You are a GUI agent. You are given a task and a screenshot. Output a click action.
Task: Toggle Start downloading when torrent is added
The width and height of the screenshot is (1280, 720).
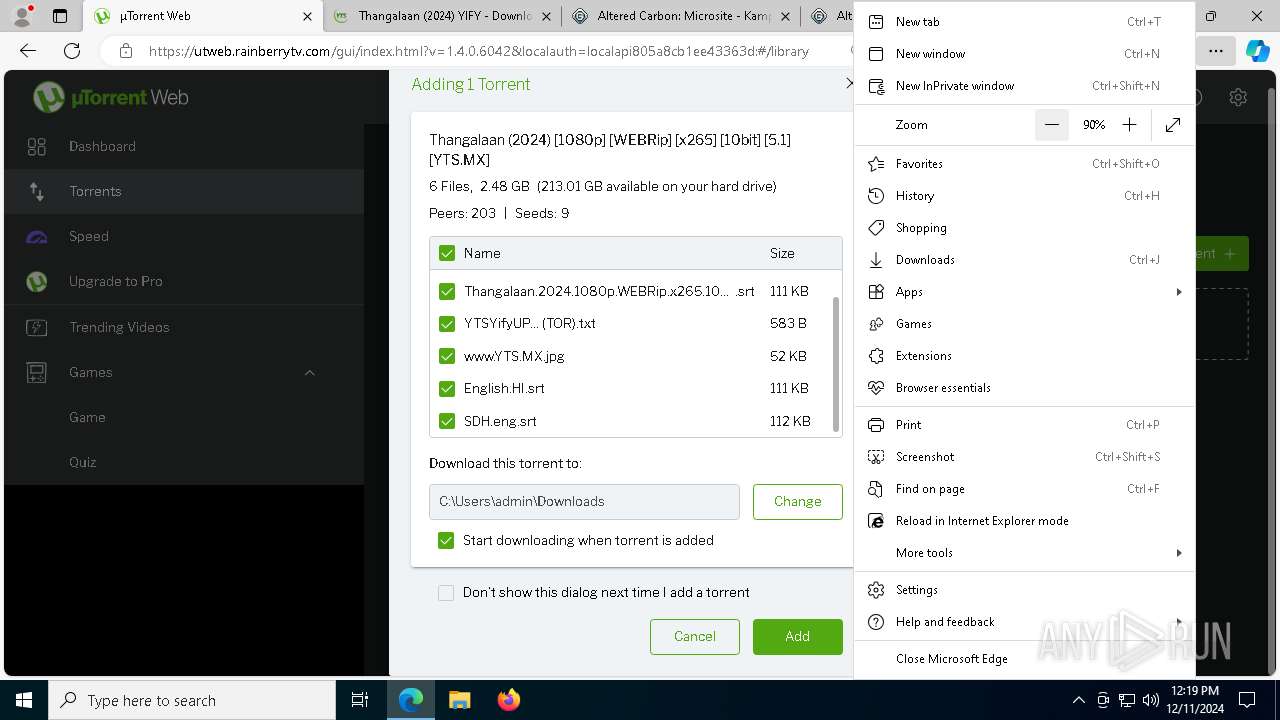click(x=446, y=541)
